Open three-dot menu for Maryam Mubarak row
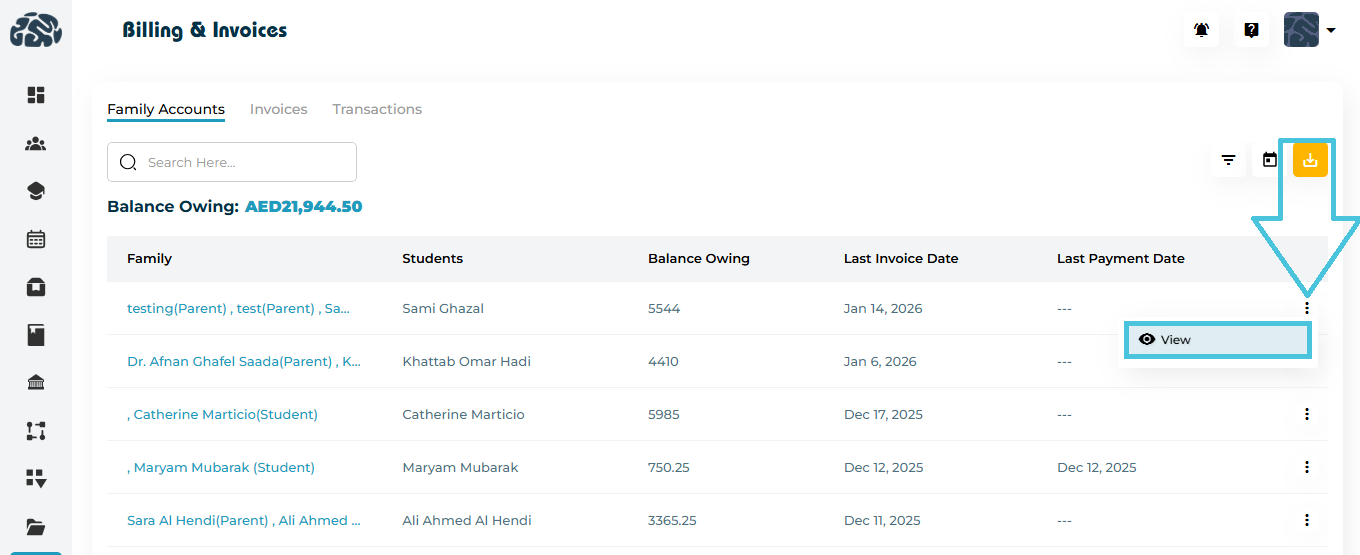Viewport: 1360px width, 555px height. (x=1306, y=467)
